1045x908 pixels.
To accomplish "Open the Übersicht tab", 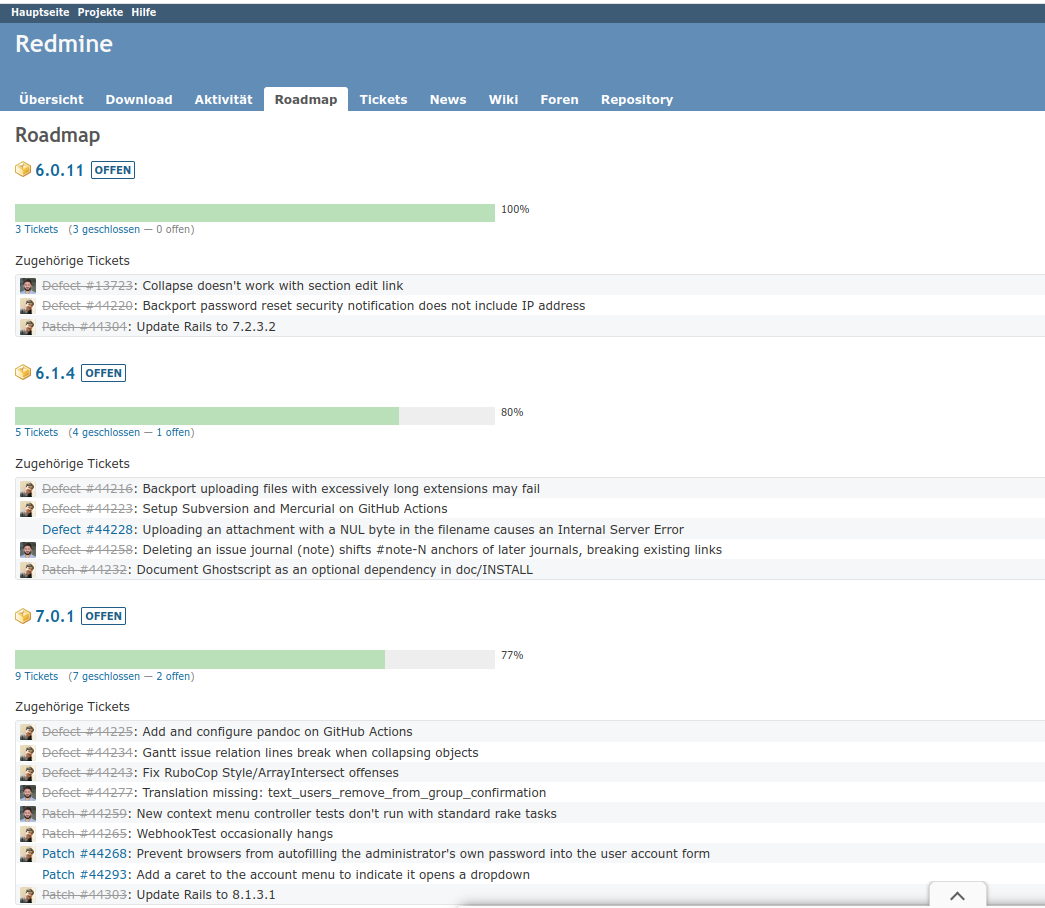I will pos(51,99).
